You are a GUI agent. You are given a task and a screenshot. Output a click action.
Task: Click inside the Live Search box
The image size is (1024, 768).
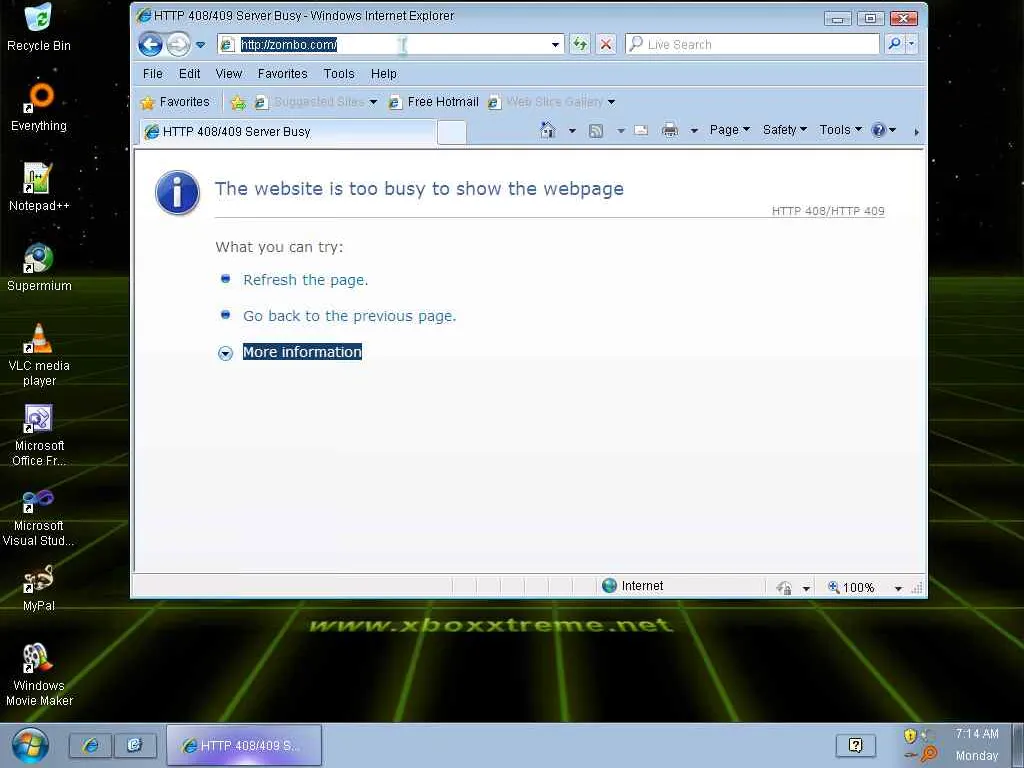(x=752, y=44)
